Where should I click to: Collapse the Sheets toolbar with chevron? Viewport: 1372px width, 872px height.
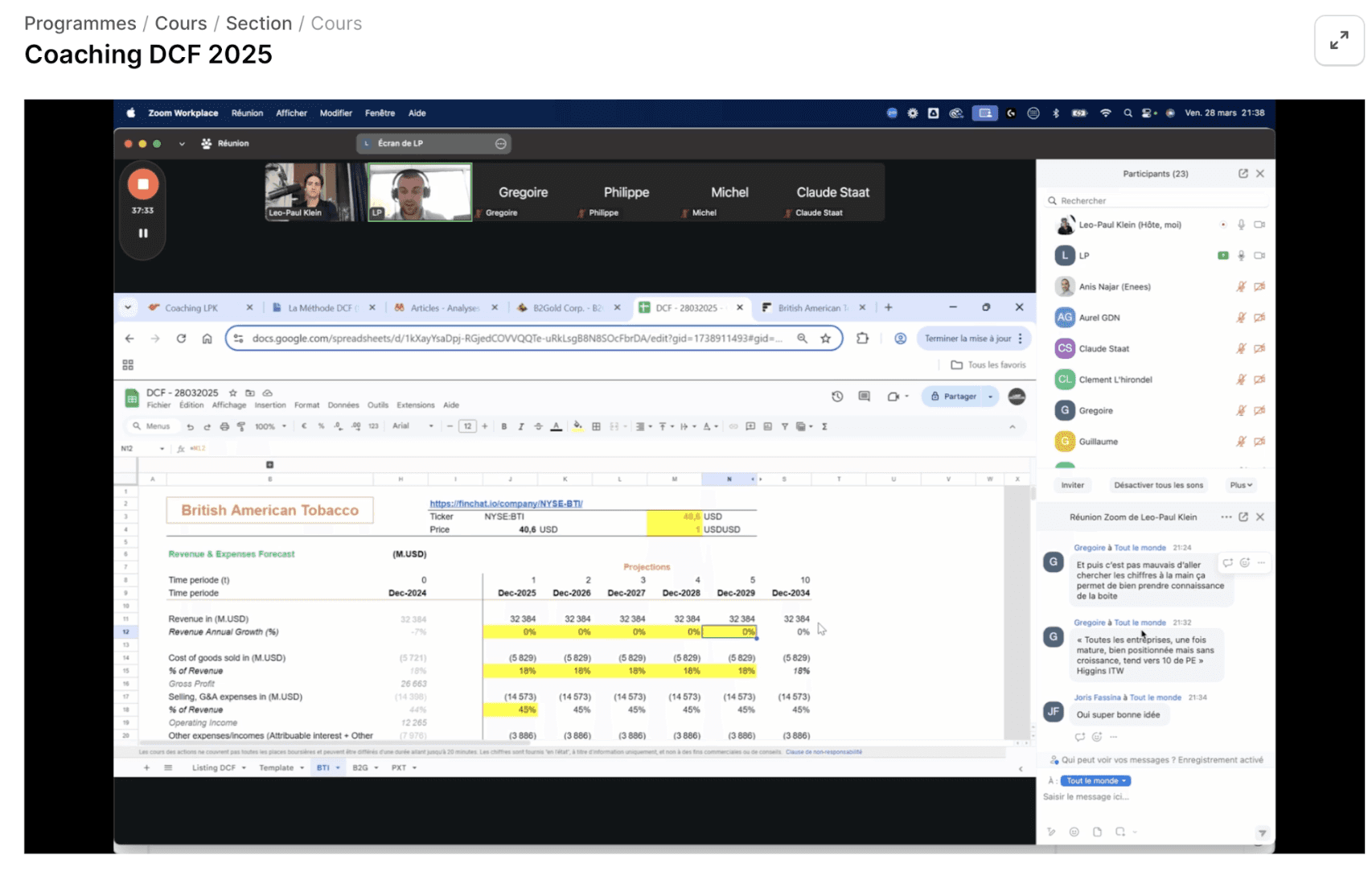(1013, 427)
